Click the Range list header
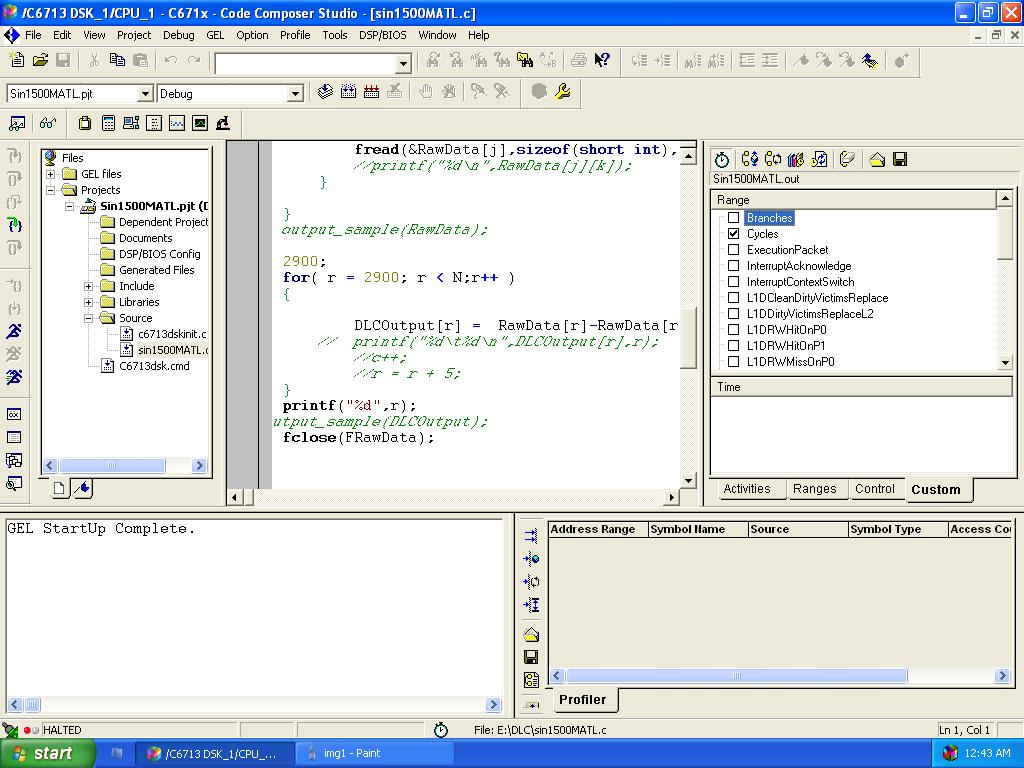This screenshot has height=768, width=1024. pos(854,200)
